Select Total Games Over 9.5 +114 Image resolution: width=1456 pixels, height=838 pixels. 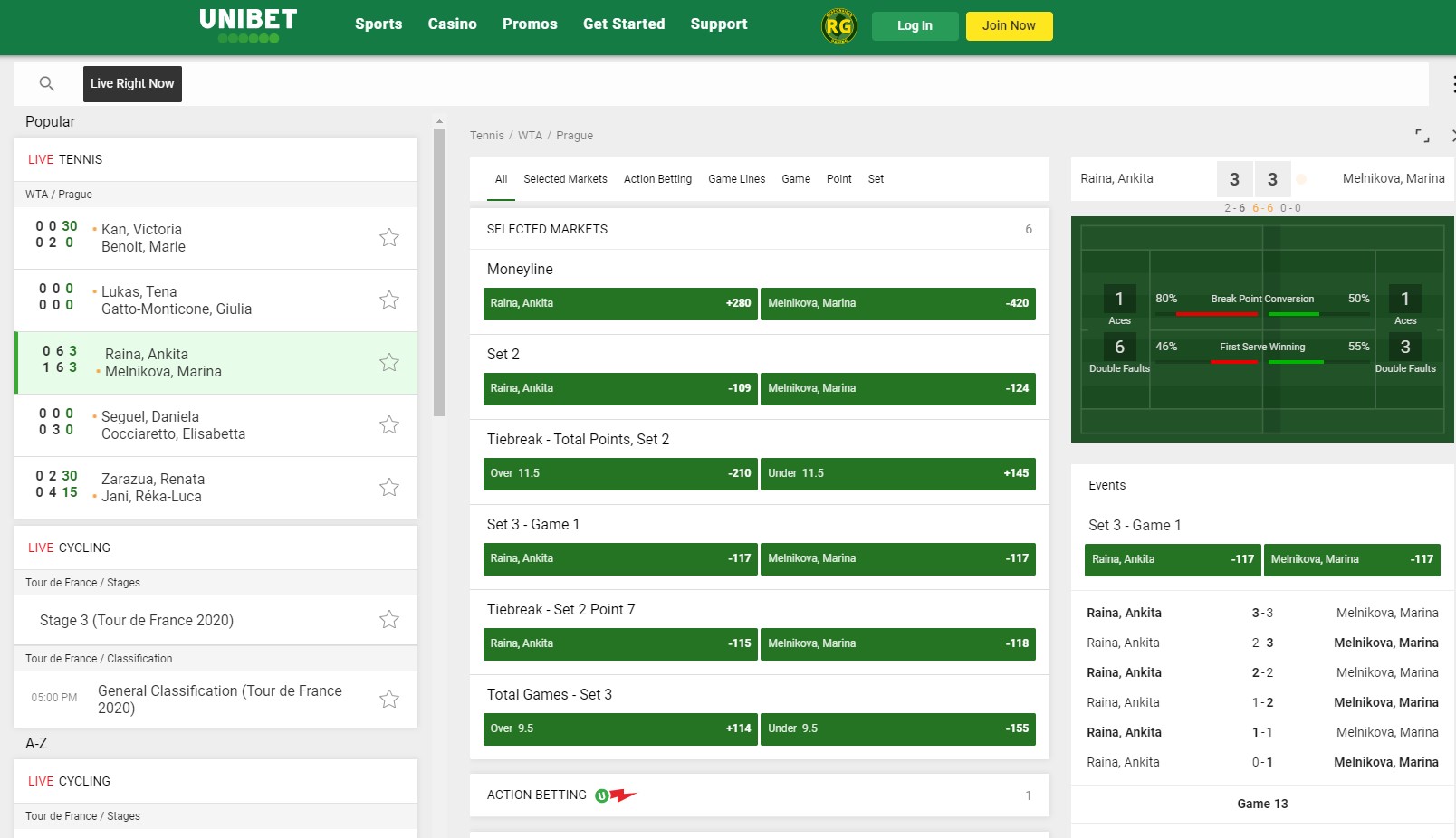620,729
